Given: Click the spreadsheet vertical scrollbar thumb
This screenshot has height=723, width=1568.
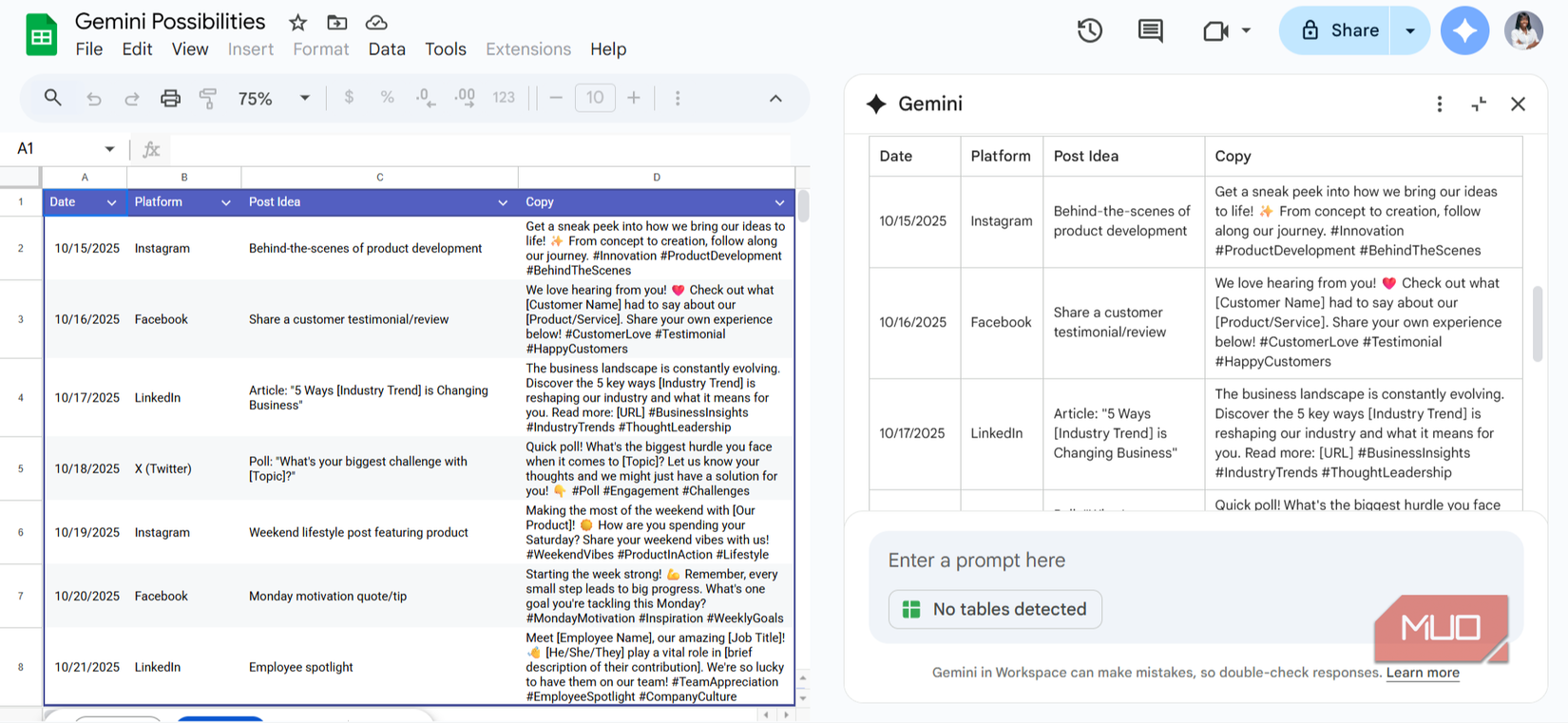Looking at the screenshot, I should [803, 206].
